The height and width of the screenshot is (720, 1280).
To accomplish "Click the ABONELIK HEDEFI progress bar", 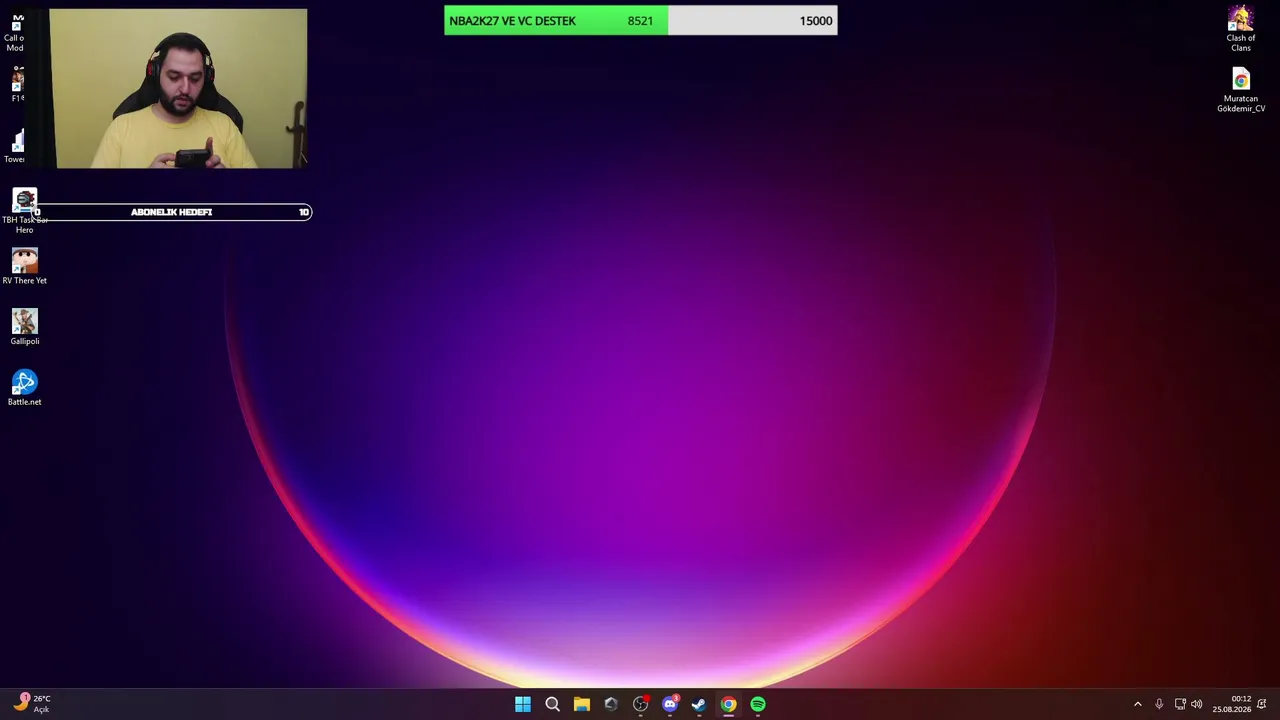I will (x=172, y=212).
